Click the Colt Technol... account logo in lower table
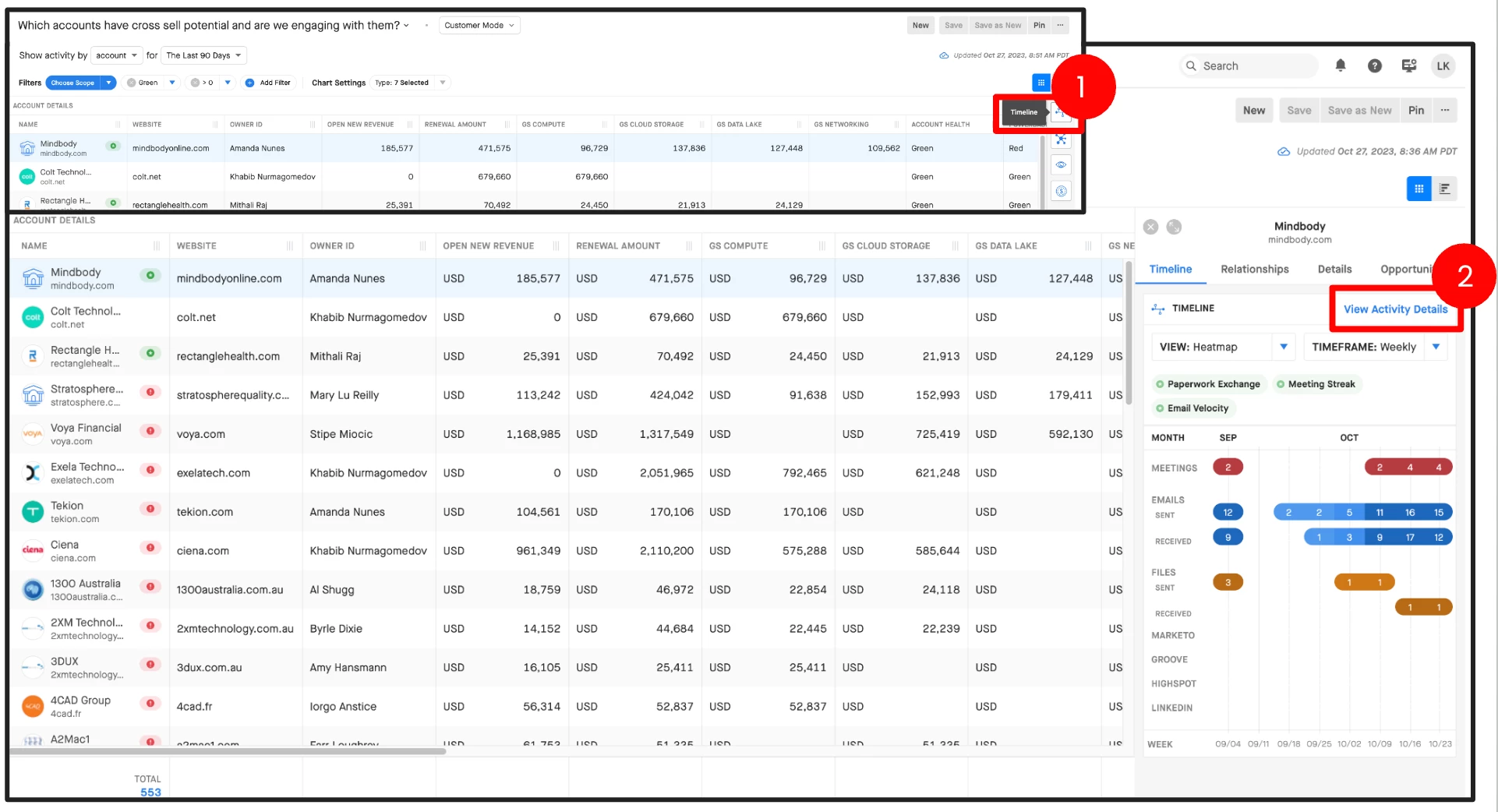Screen dimensions: 1498x812 (x=33, y=317)
